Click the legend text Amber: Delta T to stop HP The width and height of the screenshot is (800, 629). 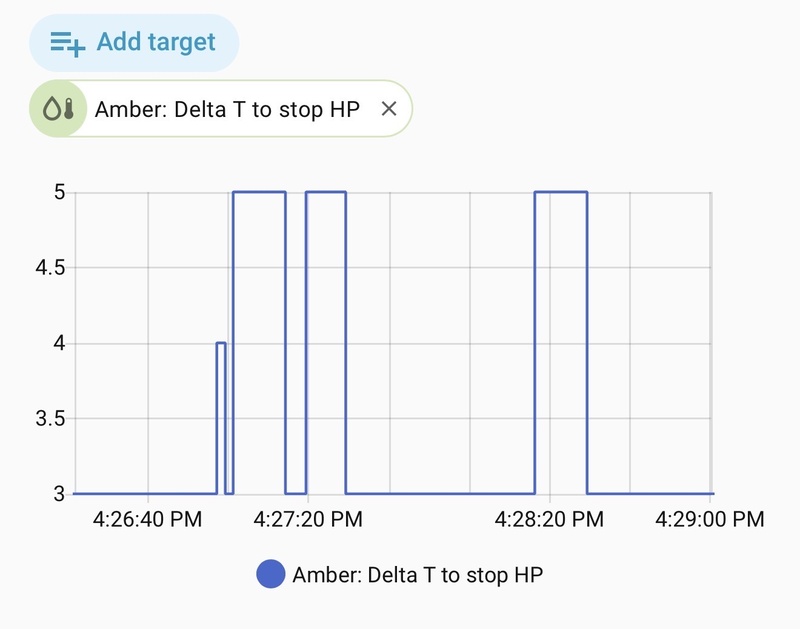418,575
